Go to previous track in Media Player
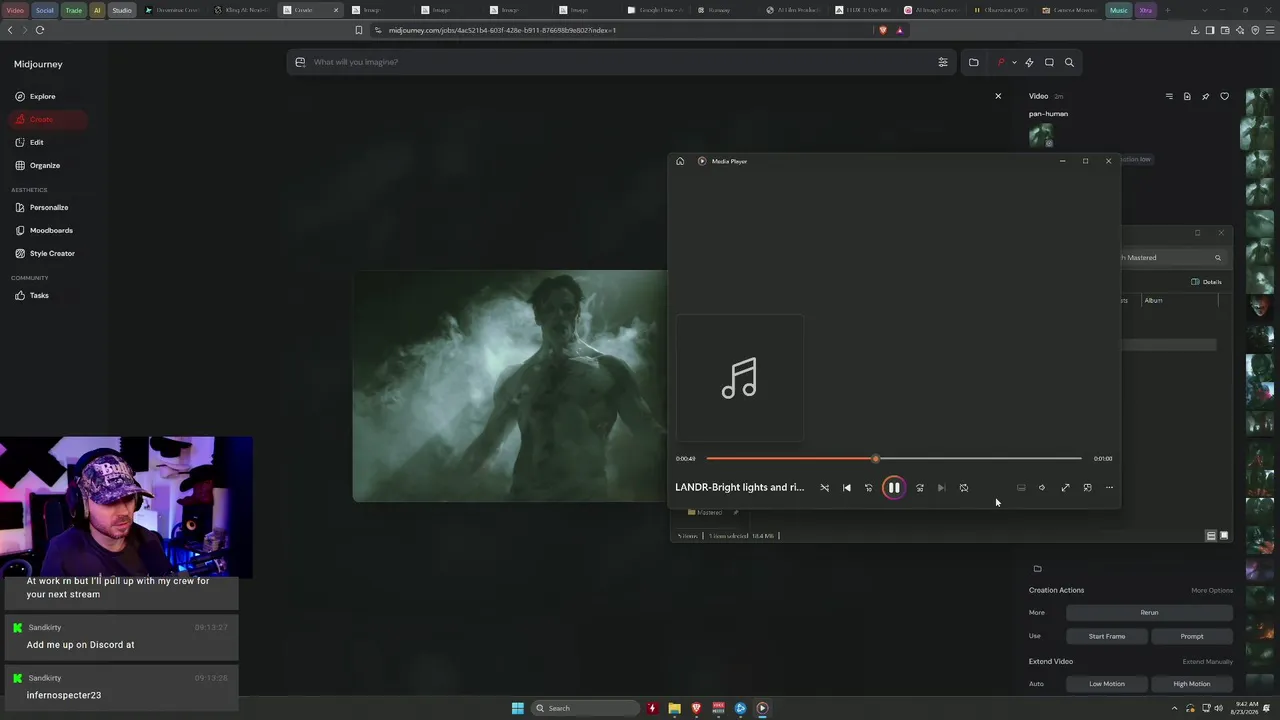Screen dimensions: 1280x720 pos(847,488)
